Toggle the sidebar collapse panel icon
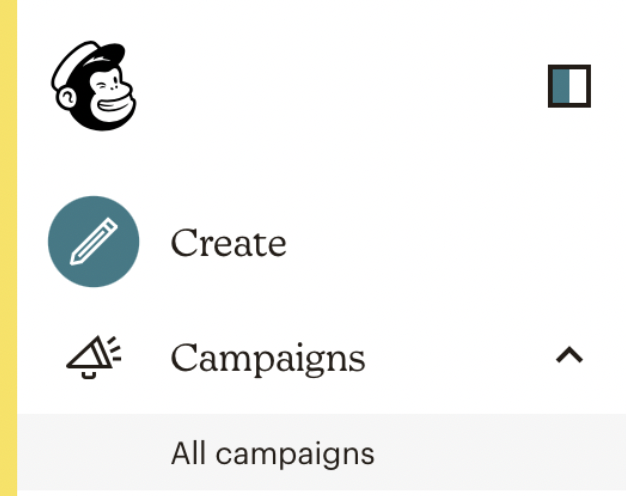Screen dimensions: 626x496 [x=569, y=86]
